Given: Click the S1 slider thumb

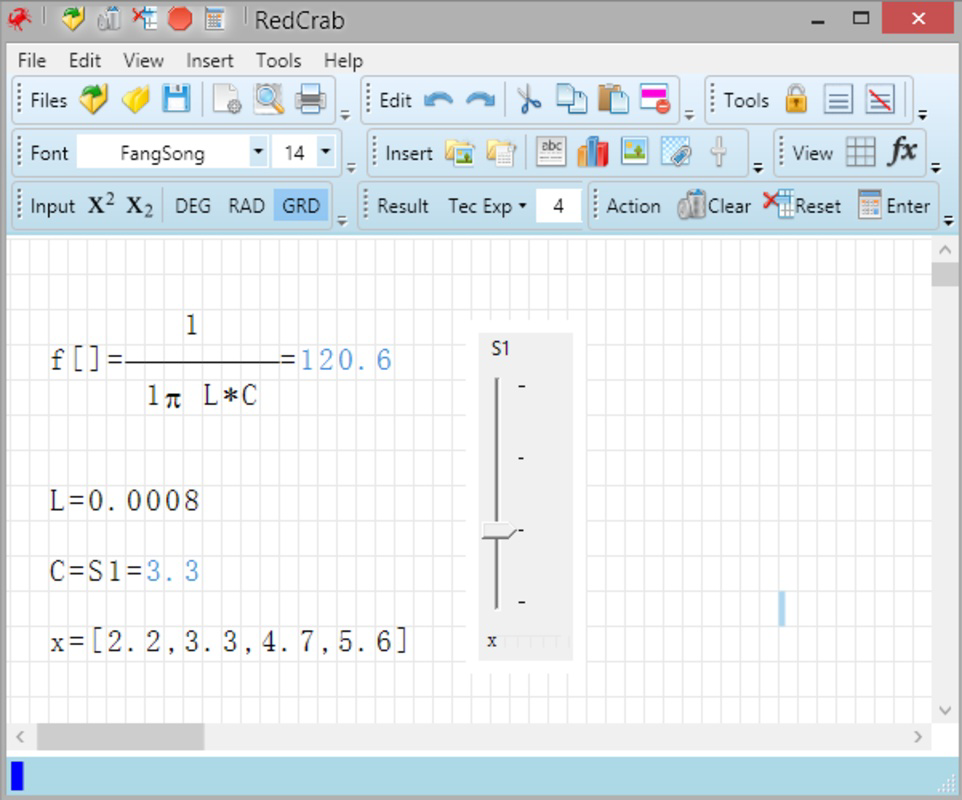Looking at the screenshot, I should coord(498,531).
